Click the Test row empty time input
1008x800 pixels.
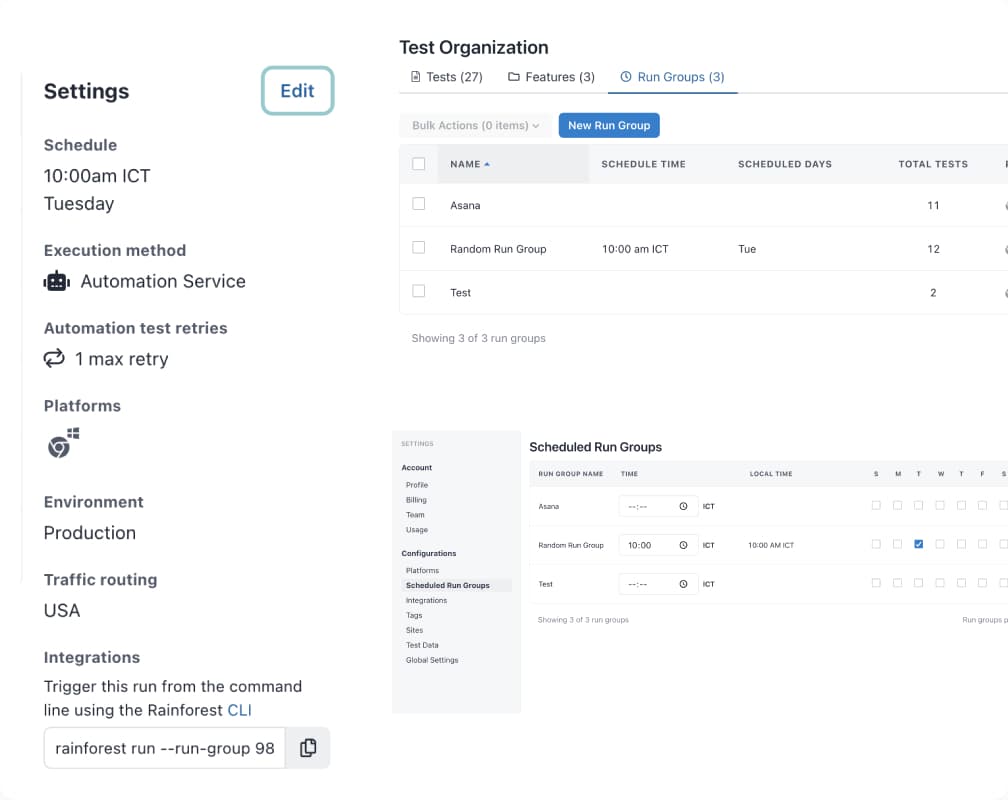point(658,584)
